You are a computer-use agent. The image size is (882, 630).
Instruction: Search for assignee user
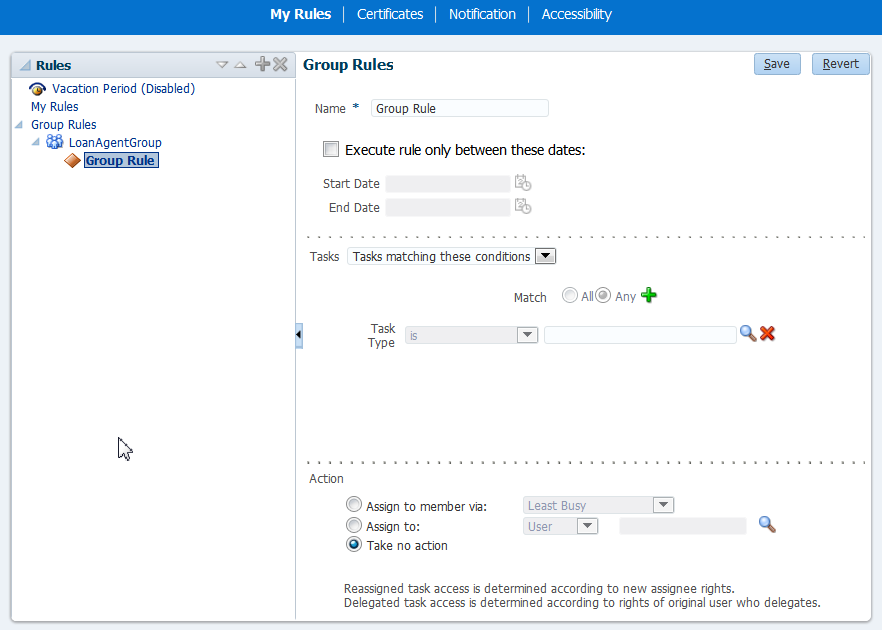(767, 525)
